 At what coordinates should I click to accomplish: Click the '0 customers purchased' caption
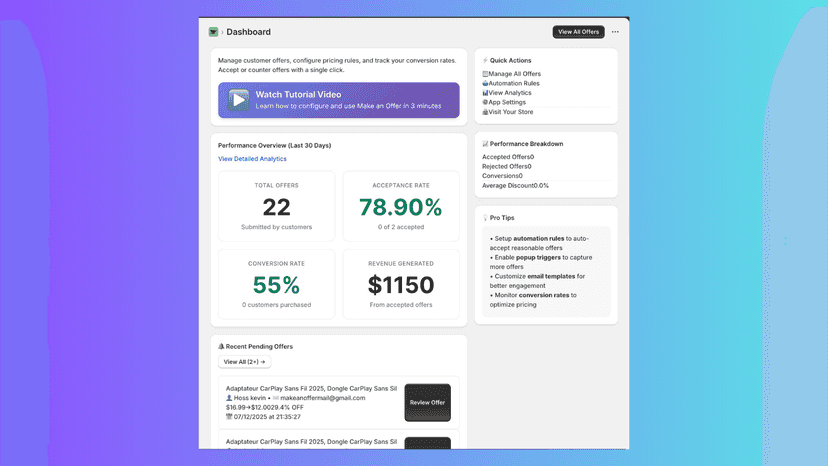(276, 305)
